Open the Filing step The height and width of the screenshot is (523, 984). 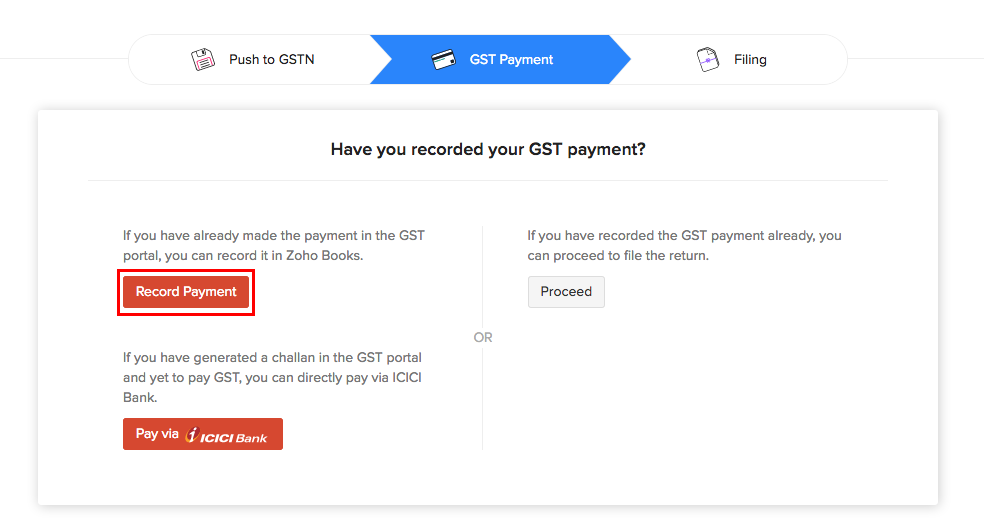pyautogui.click(x=750, y=60)
